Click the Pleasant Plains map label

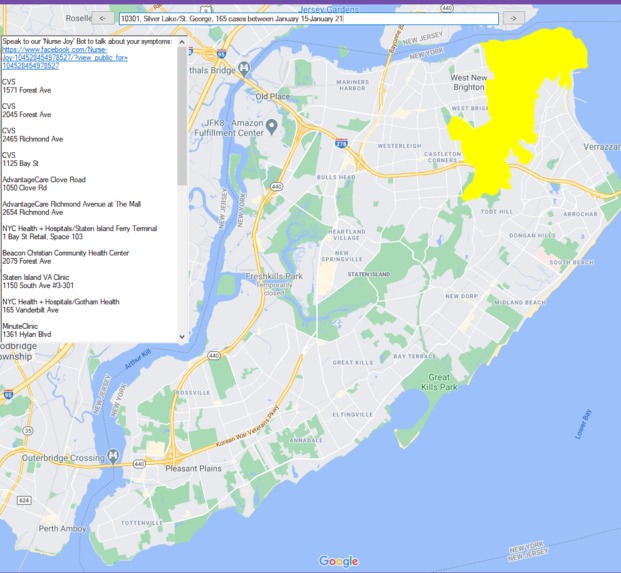193,468
